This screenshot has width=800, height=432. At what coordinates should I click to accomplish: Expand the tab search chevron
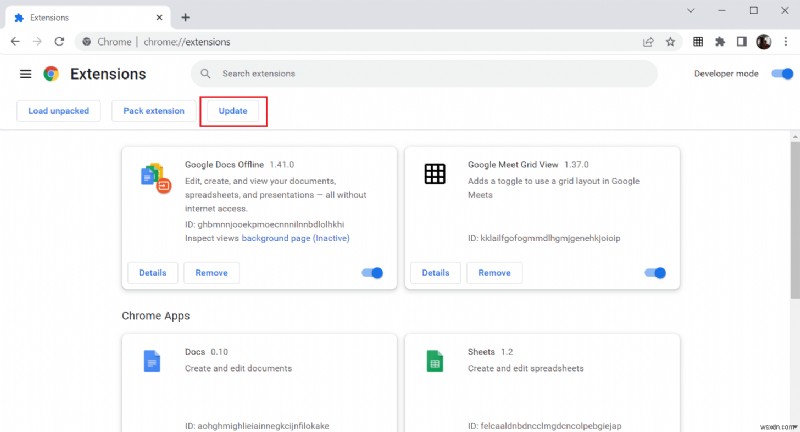point(691,9)
